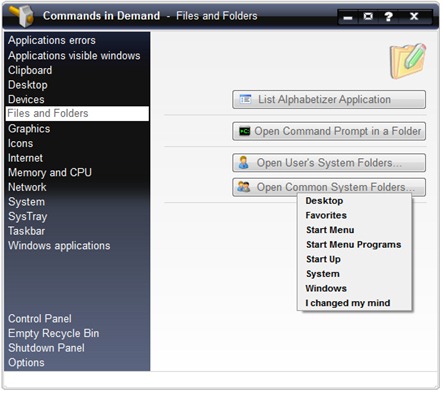Click Open Command Prompt in a Folder

(x=329, y=131)
